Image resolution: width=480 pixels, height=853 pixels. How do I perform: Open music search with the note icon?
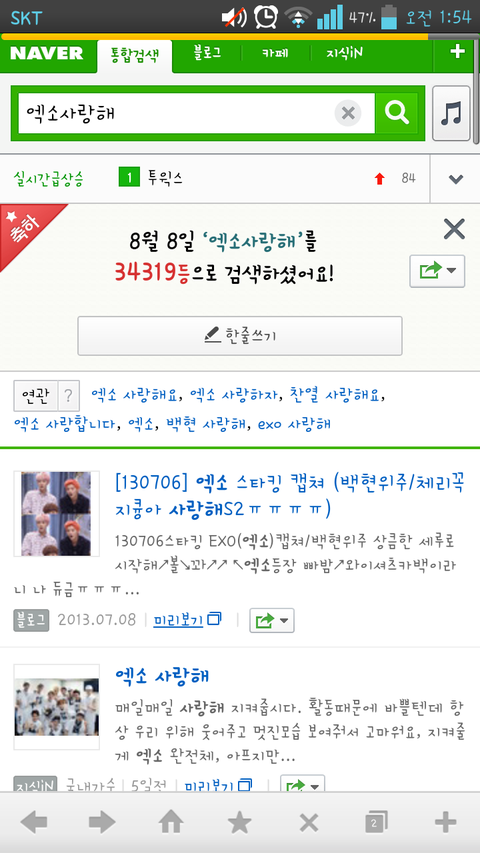pyautogui.click(x=451, y=113)
